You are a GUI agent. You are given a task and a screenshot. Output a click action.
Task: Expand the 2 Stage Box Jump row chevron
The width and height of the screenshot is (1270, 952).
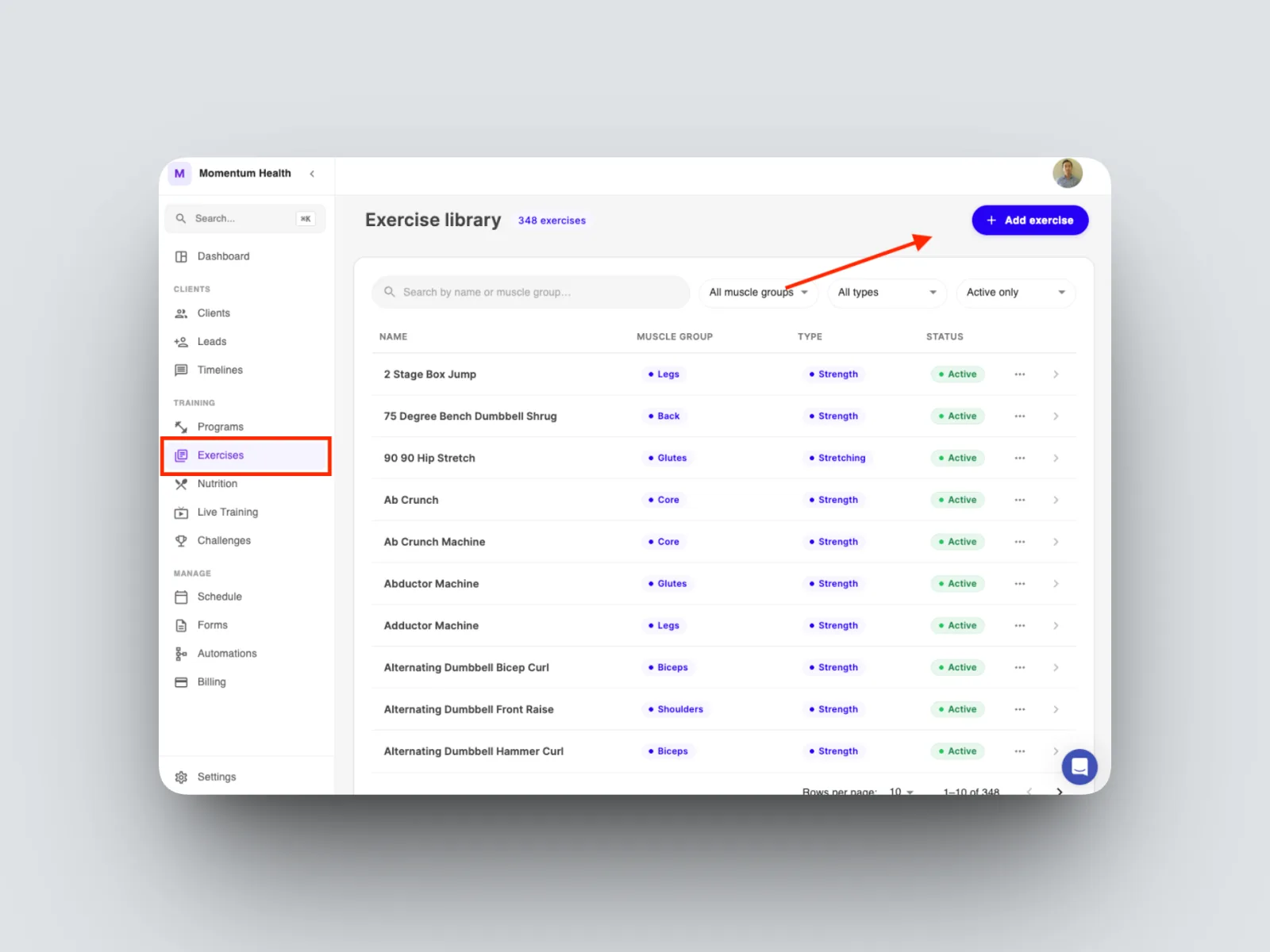1056,374
